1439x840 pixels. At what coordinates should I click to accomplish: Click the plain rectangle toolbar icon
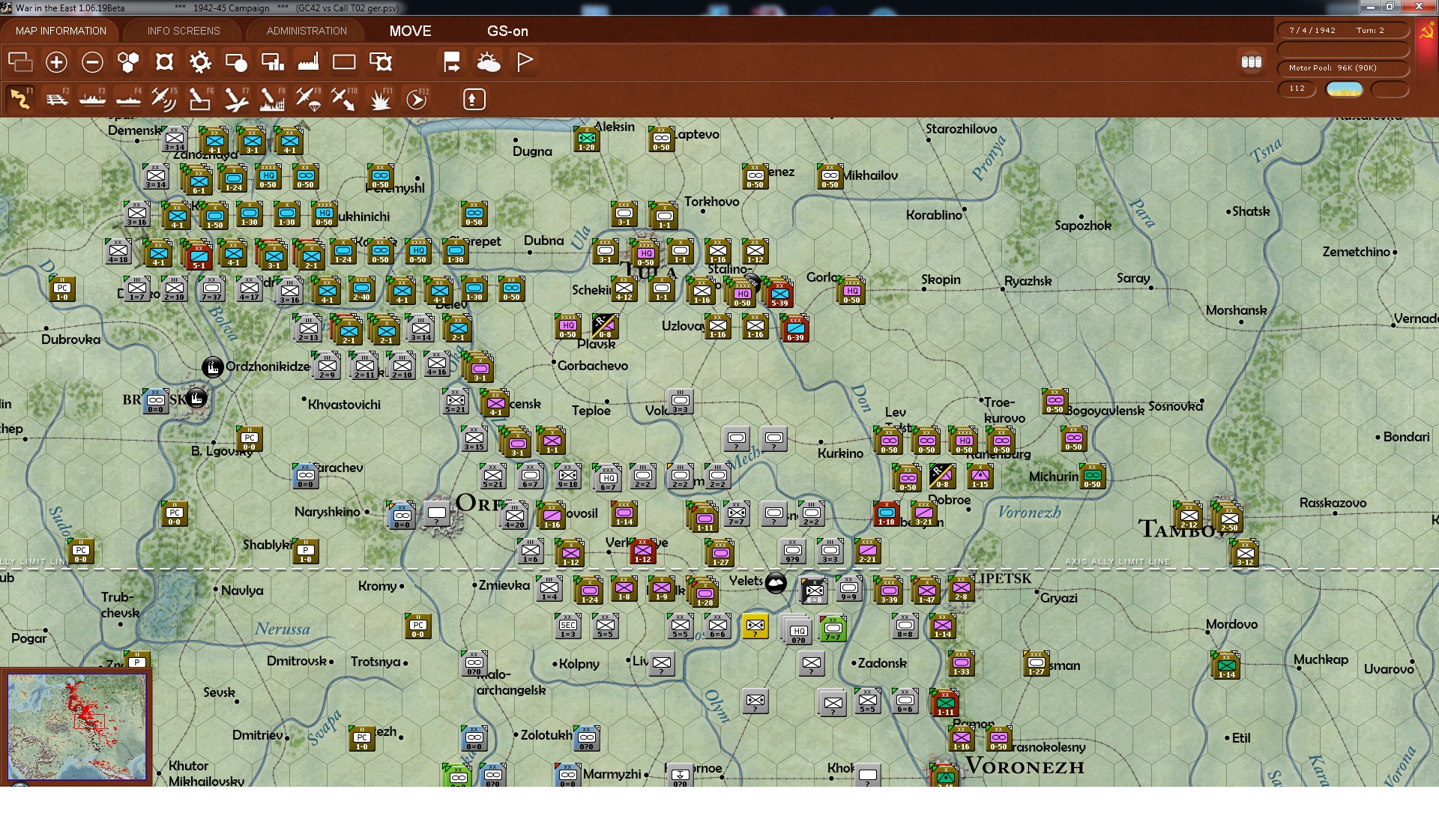344,62
